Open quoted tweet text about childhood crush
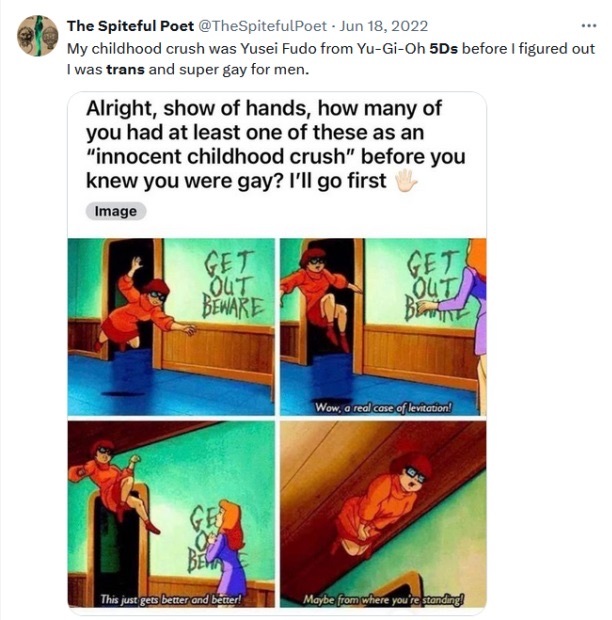This screenshot has width=612, height=620. (275, 145)
